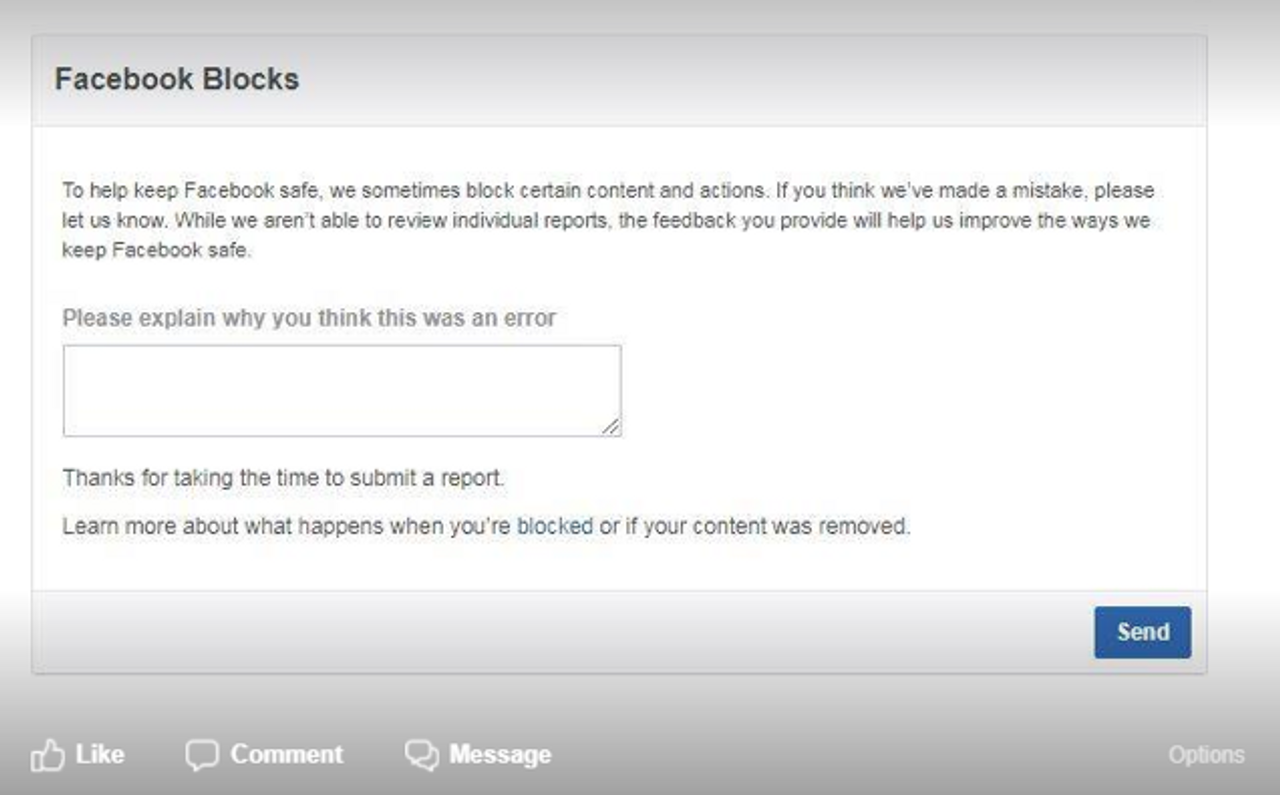Click the "Thanks for taking the time" text
1280x795 pixels.
point(283,478)
